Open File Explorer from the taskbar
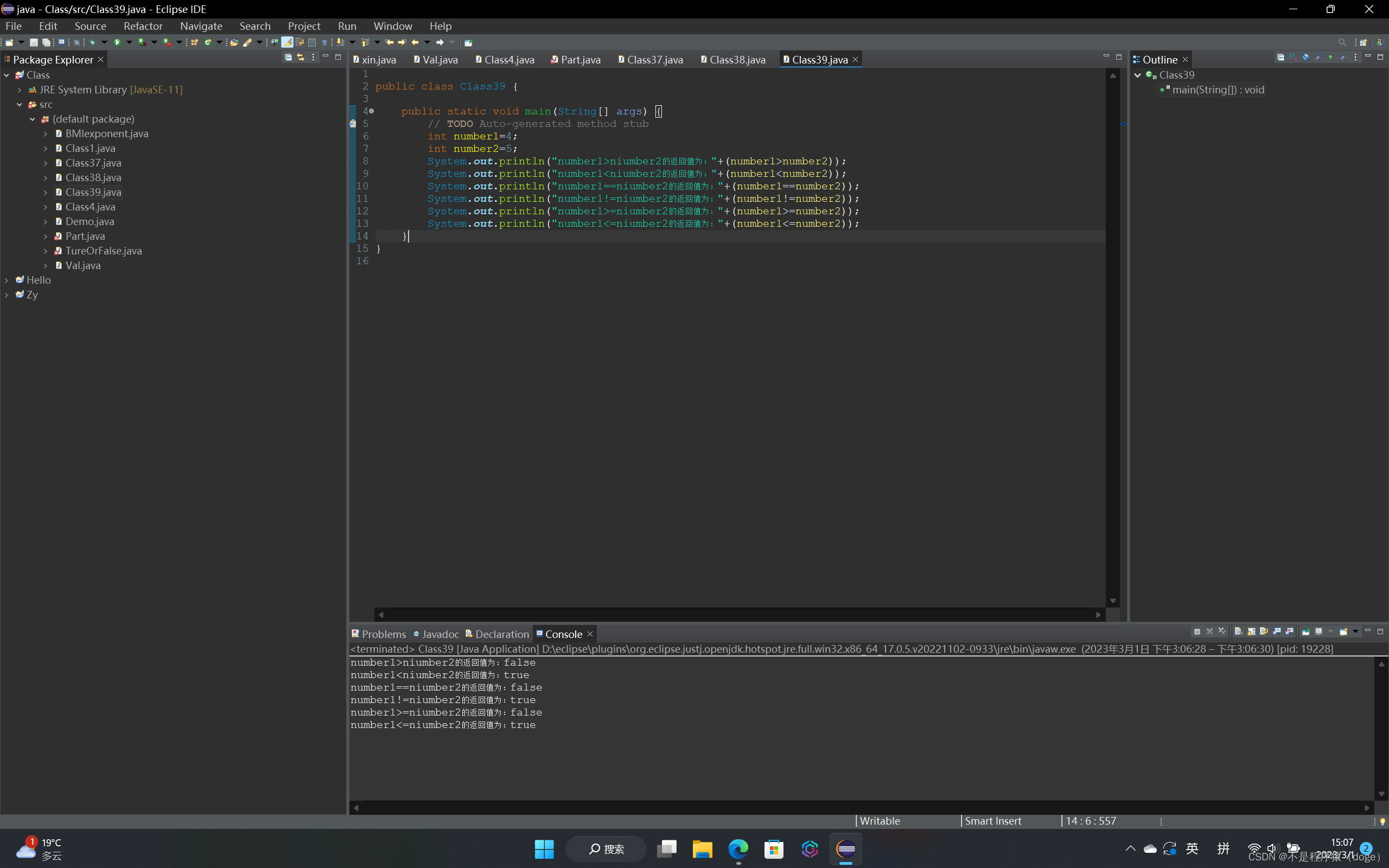Screen dimensions: 1389x868 tap(702, 848)
